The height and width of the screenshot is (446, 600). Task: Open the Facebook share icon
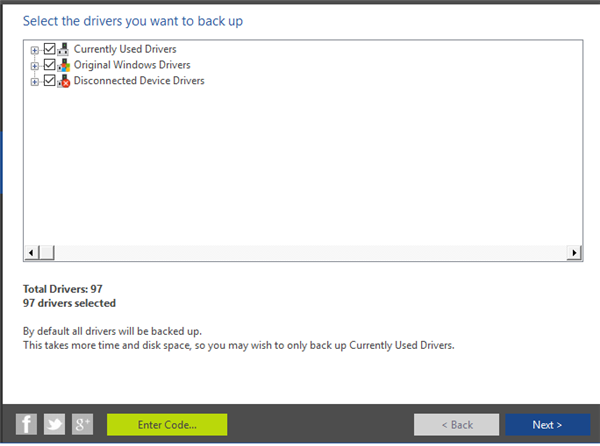(27, 424)
